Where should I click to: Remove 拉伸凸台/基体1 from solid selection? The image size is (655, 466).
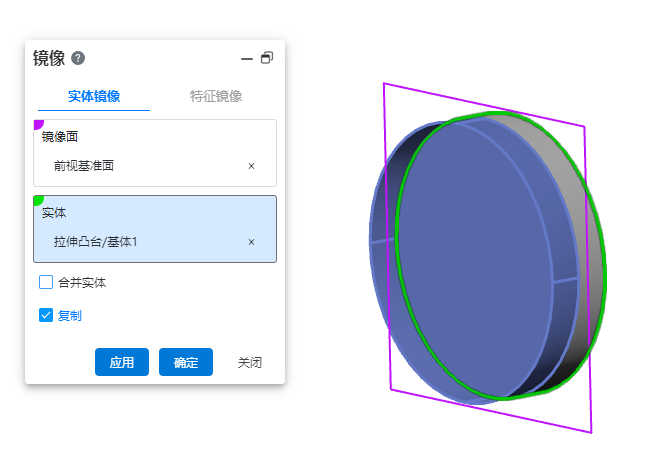[251, 242]
